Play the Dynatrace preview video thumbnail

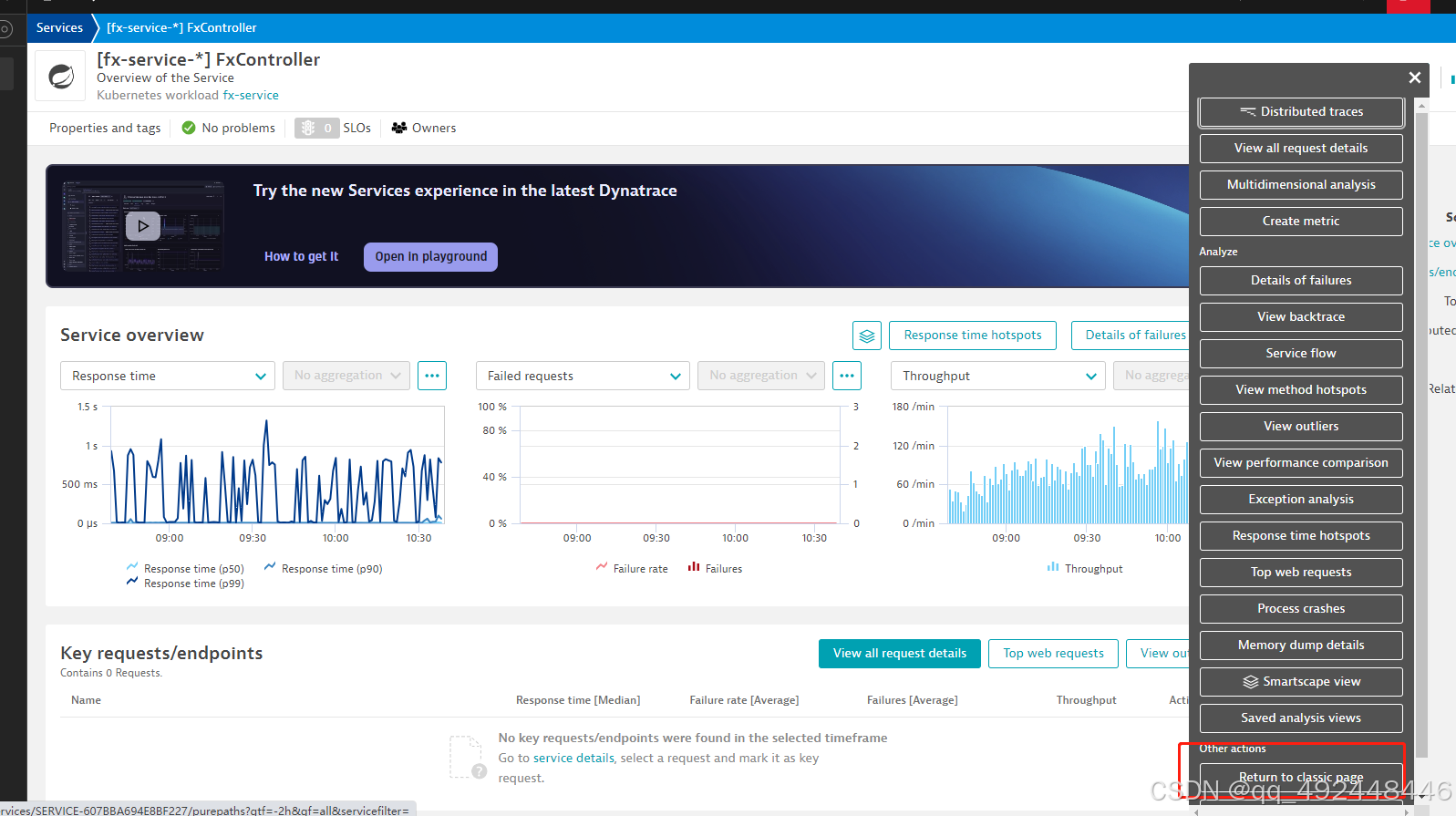click(x=143, y=225)
